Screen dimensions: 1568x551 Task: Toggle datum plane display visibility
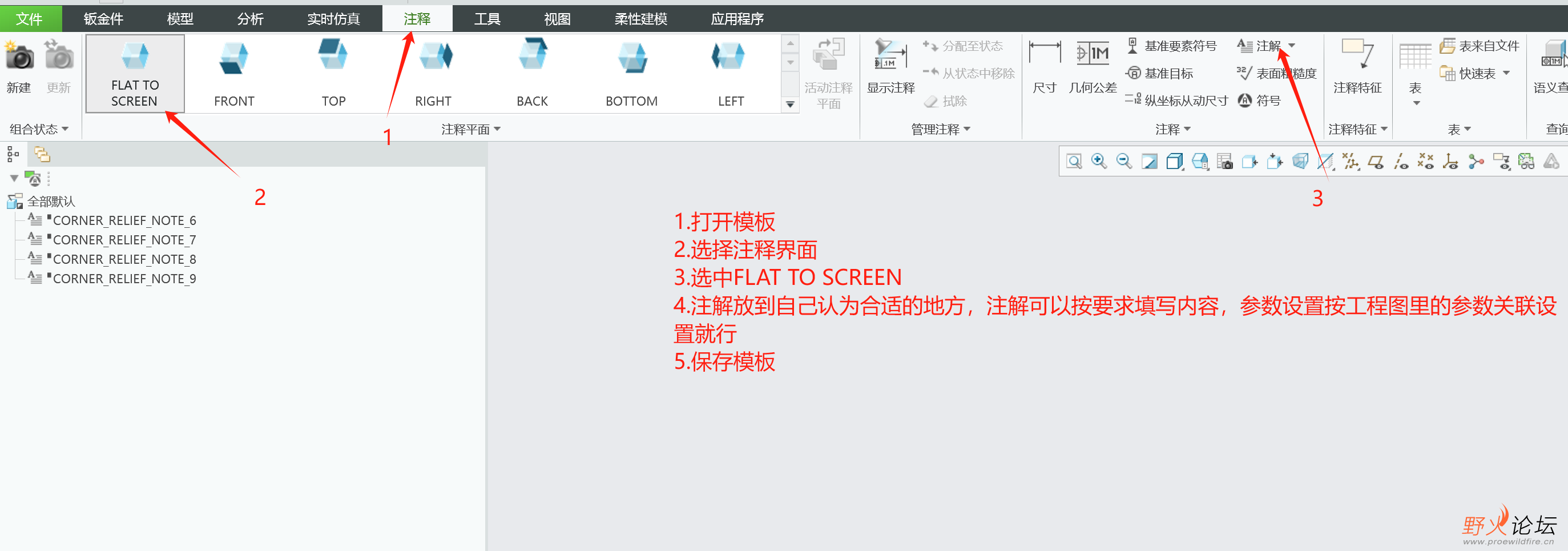pyautogui.click(x=1376, y=162)
